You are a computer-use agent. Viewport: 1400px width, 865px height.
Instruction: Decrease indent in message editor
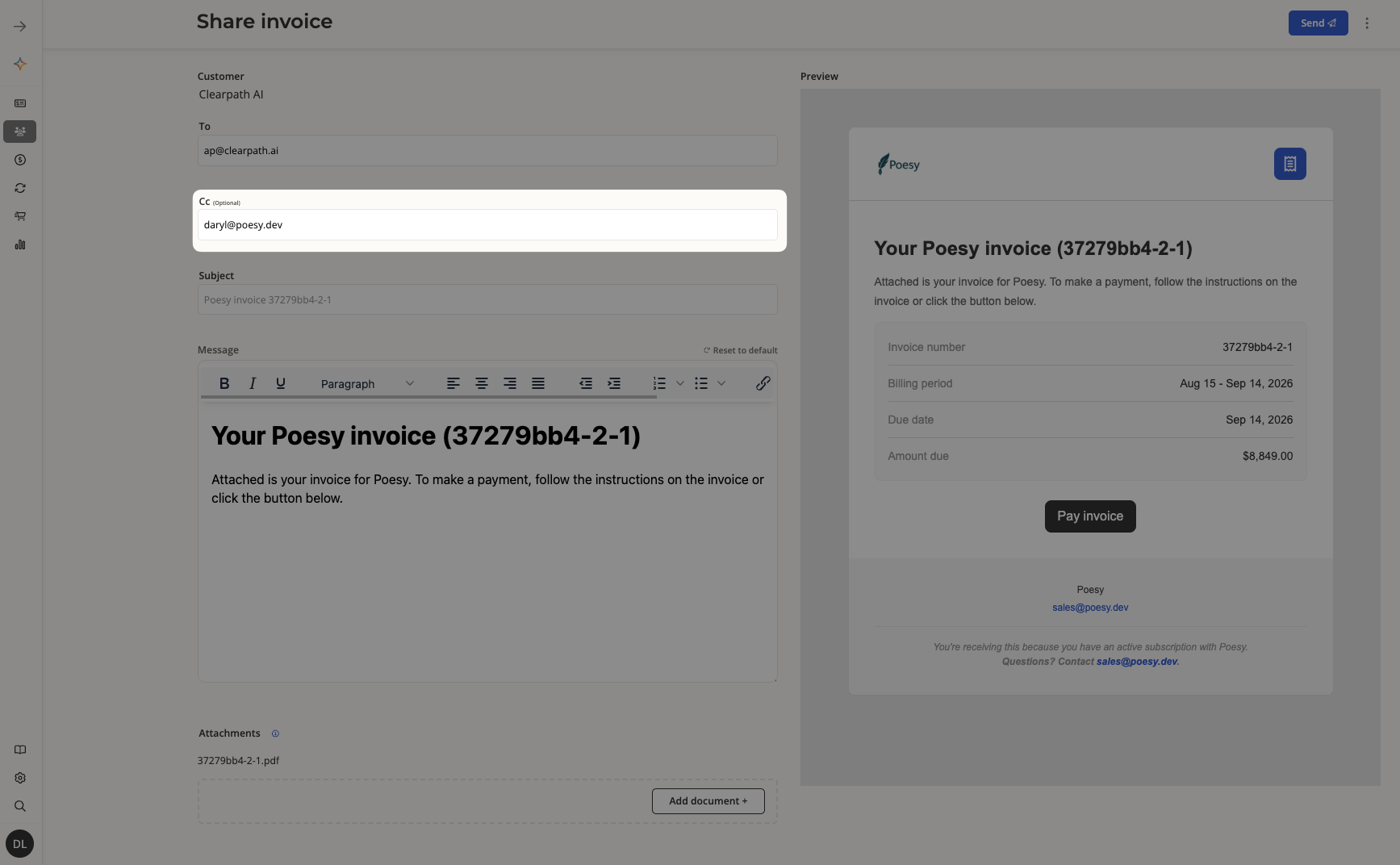[x=586, y=383]
